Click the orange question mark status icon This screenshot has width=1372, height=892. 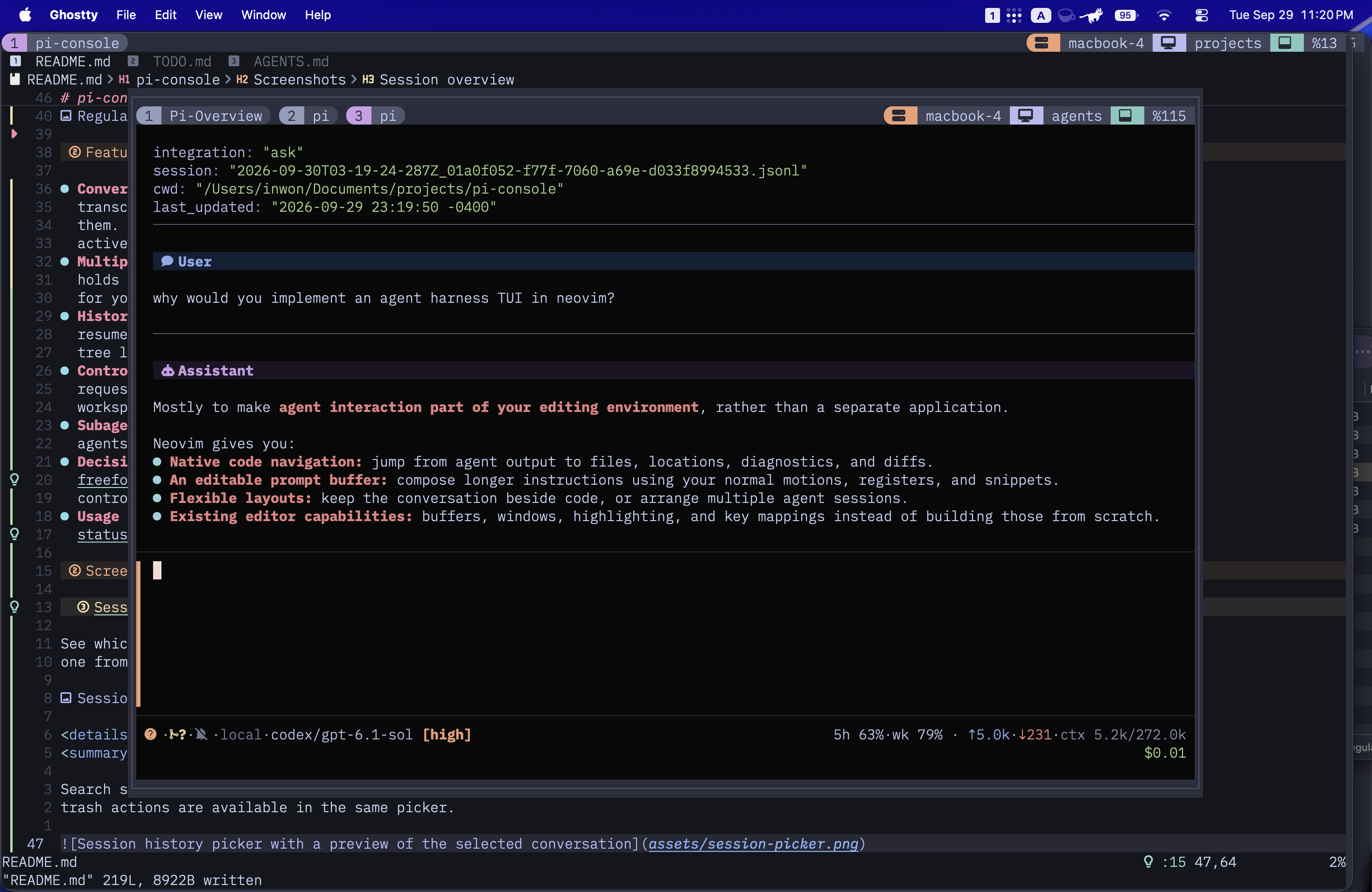click(x=150, y=734)
